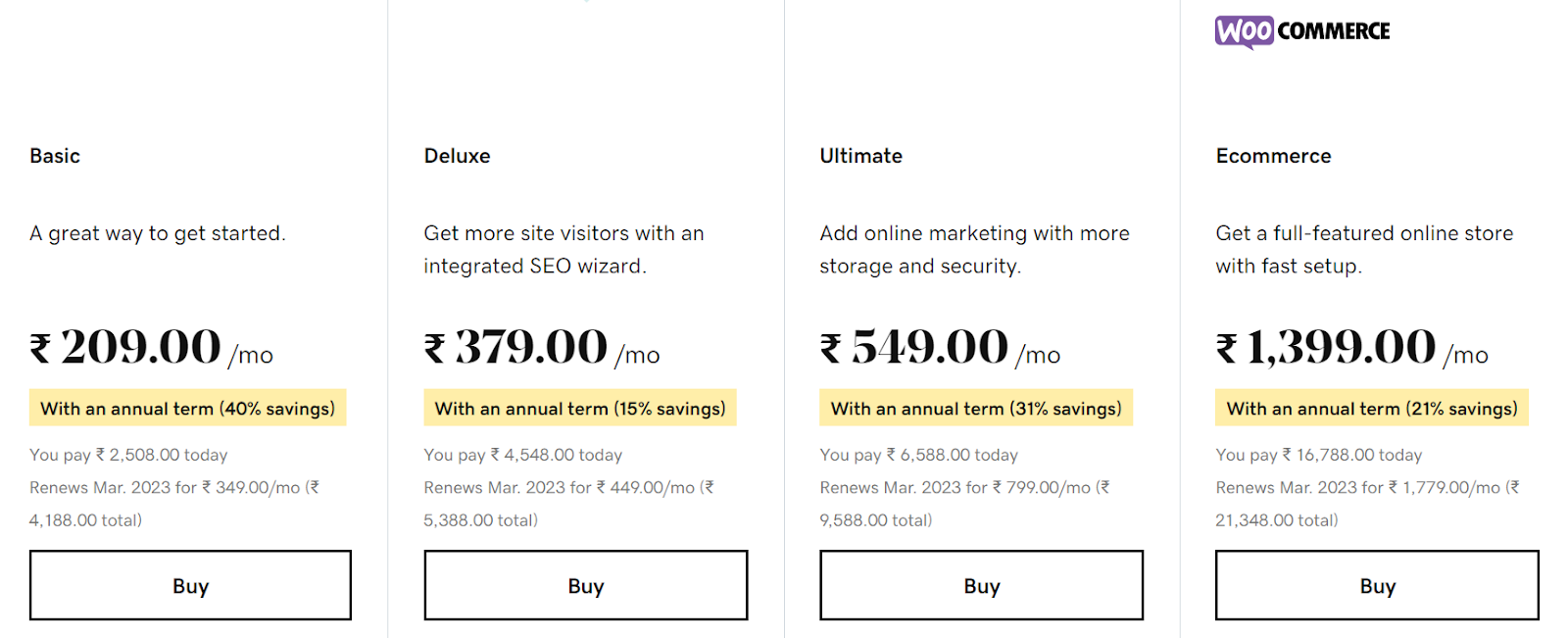Select the Basic plan heading
The height and width of the screenshot is (638, 1568).
(55, 156)
